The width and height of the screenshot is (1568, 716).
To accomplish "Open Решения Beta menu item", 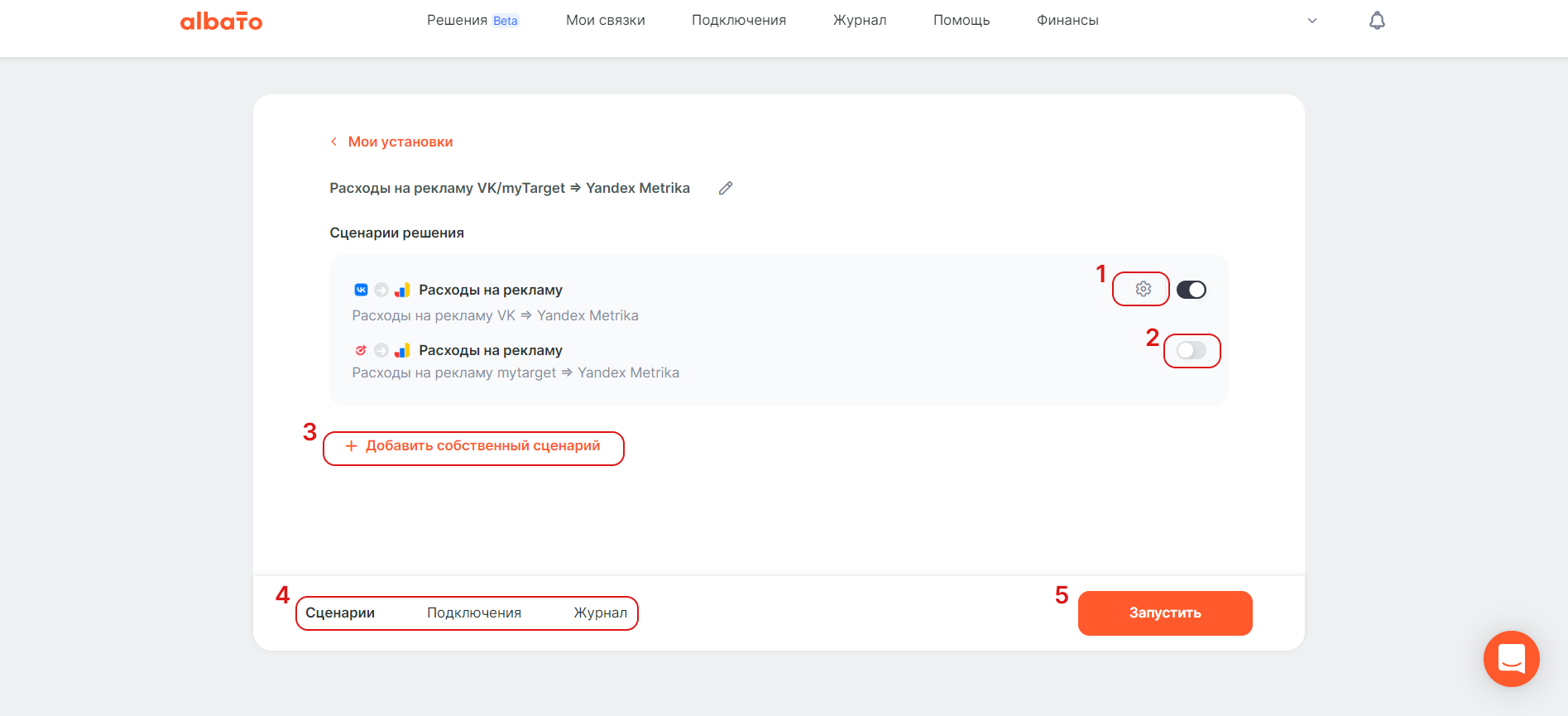I will (472, 21).
